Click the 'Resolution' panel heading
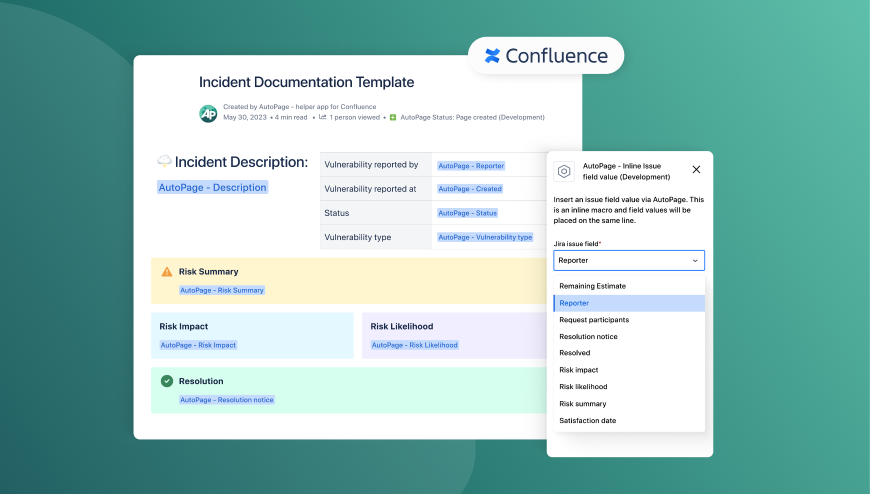 pos(201,381)
